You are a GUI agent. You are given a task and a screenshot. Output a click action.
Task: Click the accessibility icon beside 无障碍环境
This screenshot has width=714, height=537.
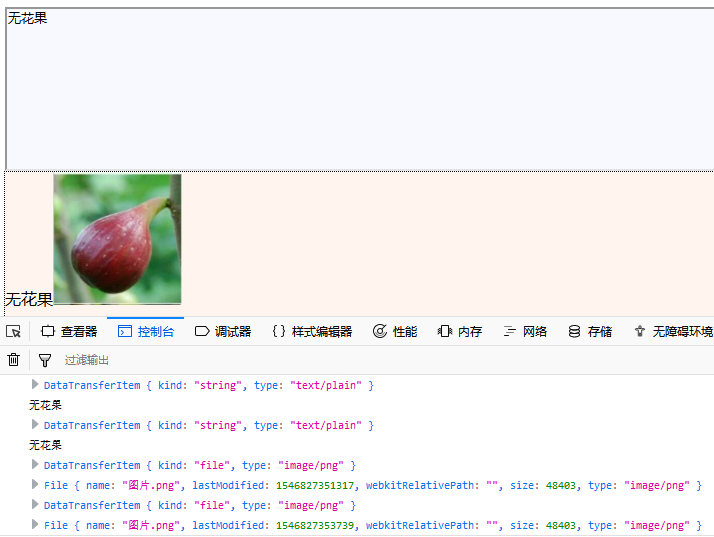[x=640, y=331]
